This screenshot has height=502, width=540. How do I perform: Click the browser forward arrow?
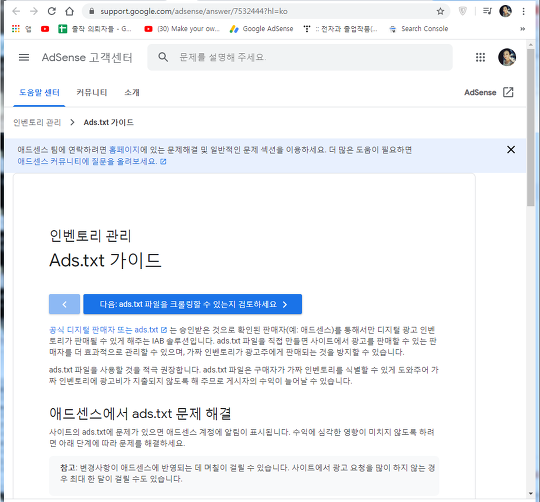[x=34, y=11]
